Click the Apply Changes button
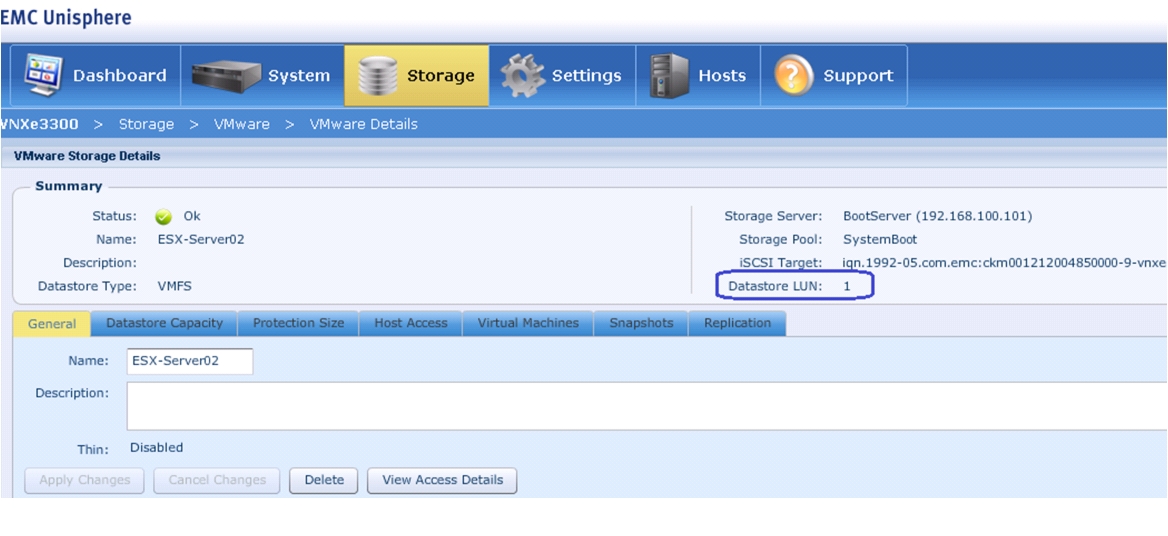 pyautogui.click(x=85, y=480)
